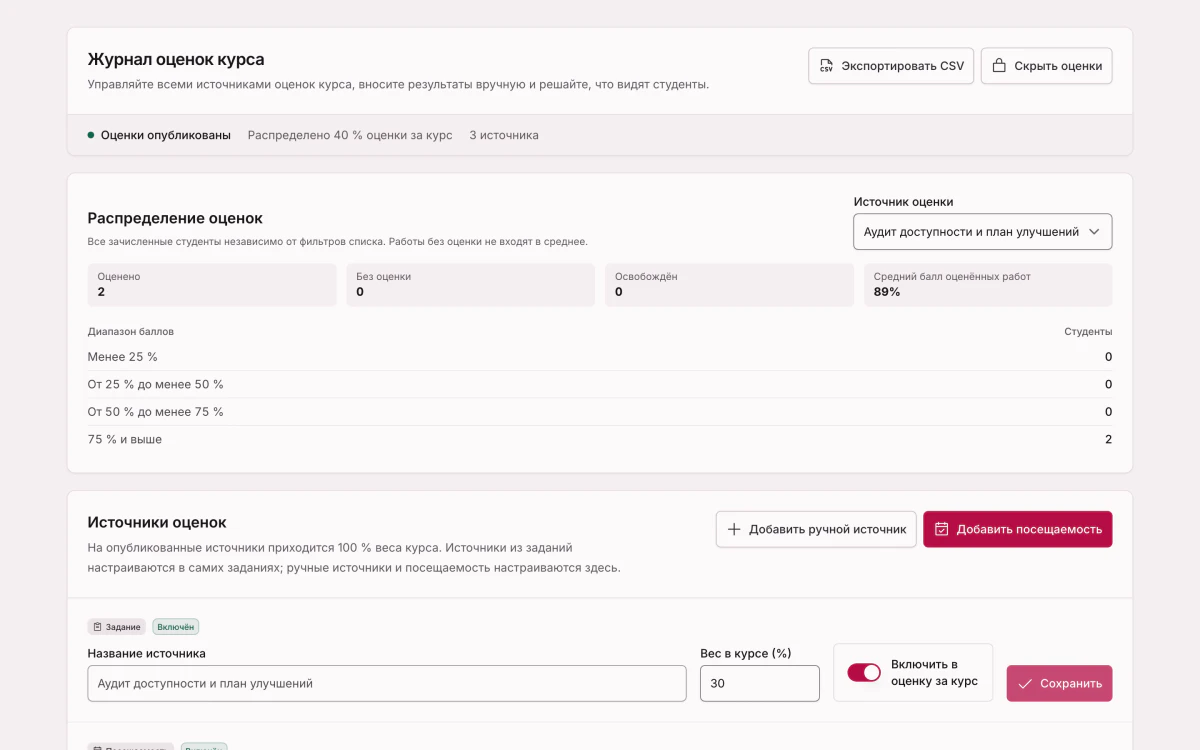The image size is (1200, 750).
Task: Click the «Распределение оценок» heading
Action: point(175,218)
